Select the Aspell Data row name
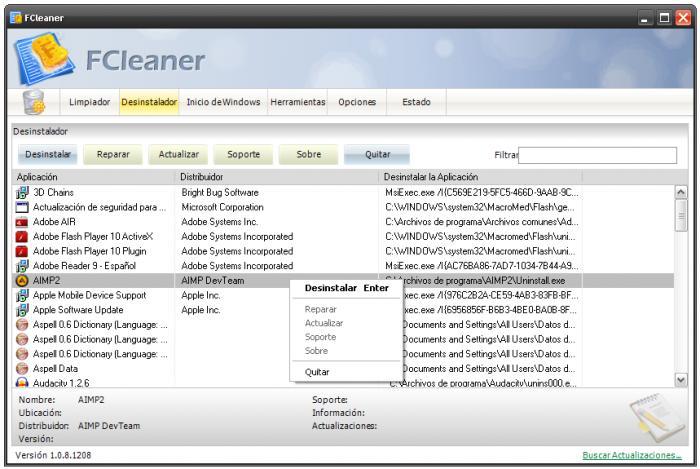 click(55, 369)
